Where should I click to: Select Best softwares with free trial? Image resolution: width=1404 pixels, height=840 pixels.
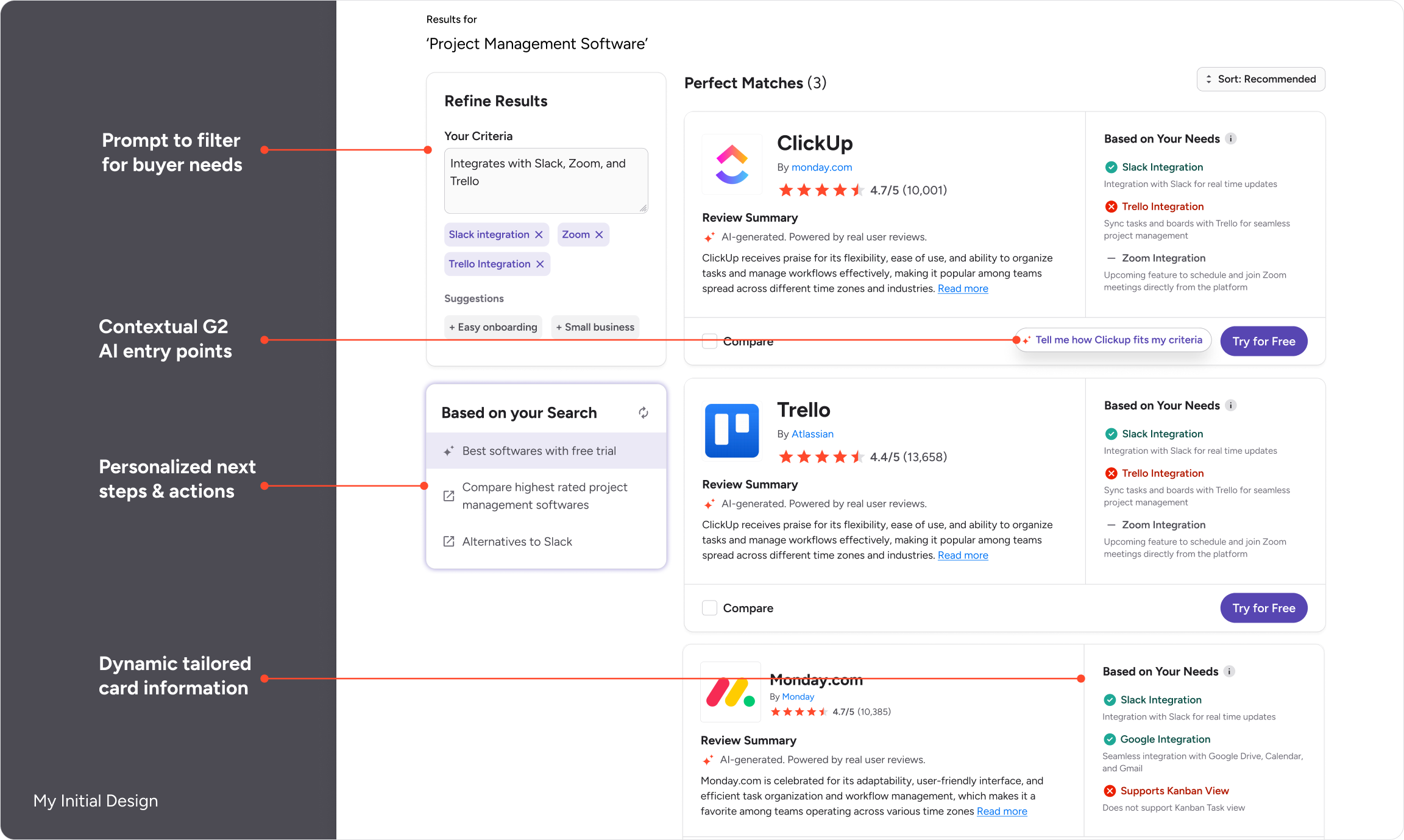tap(539, 451)
